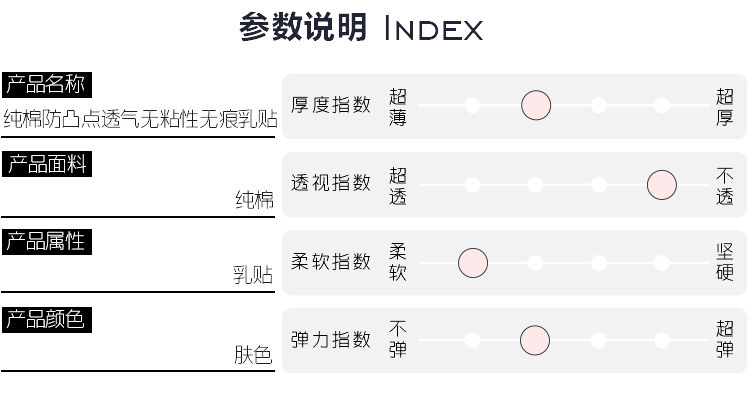
Task: Click the 厚度指数 row label
Action: click(x=331, y=105)
